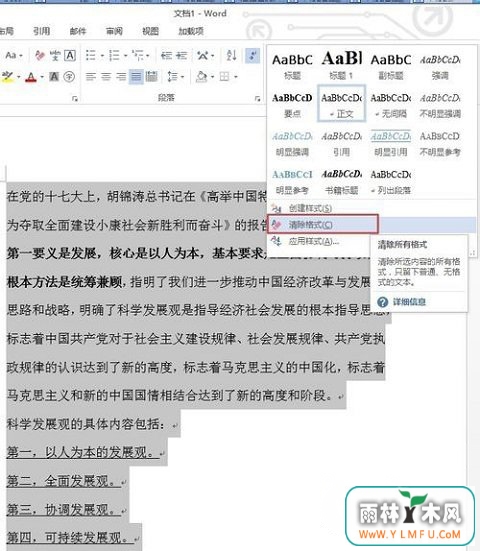Open the 审阅 ribbon tab
This screenshot has width=480, height=551.
pos(115,31)
